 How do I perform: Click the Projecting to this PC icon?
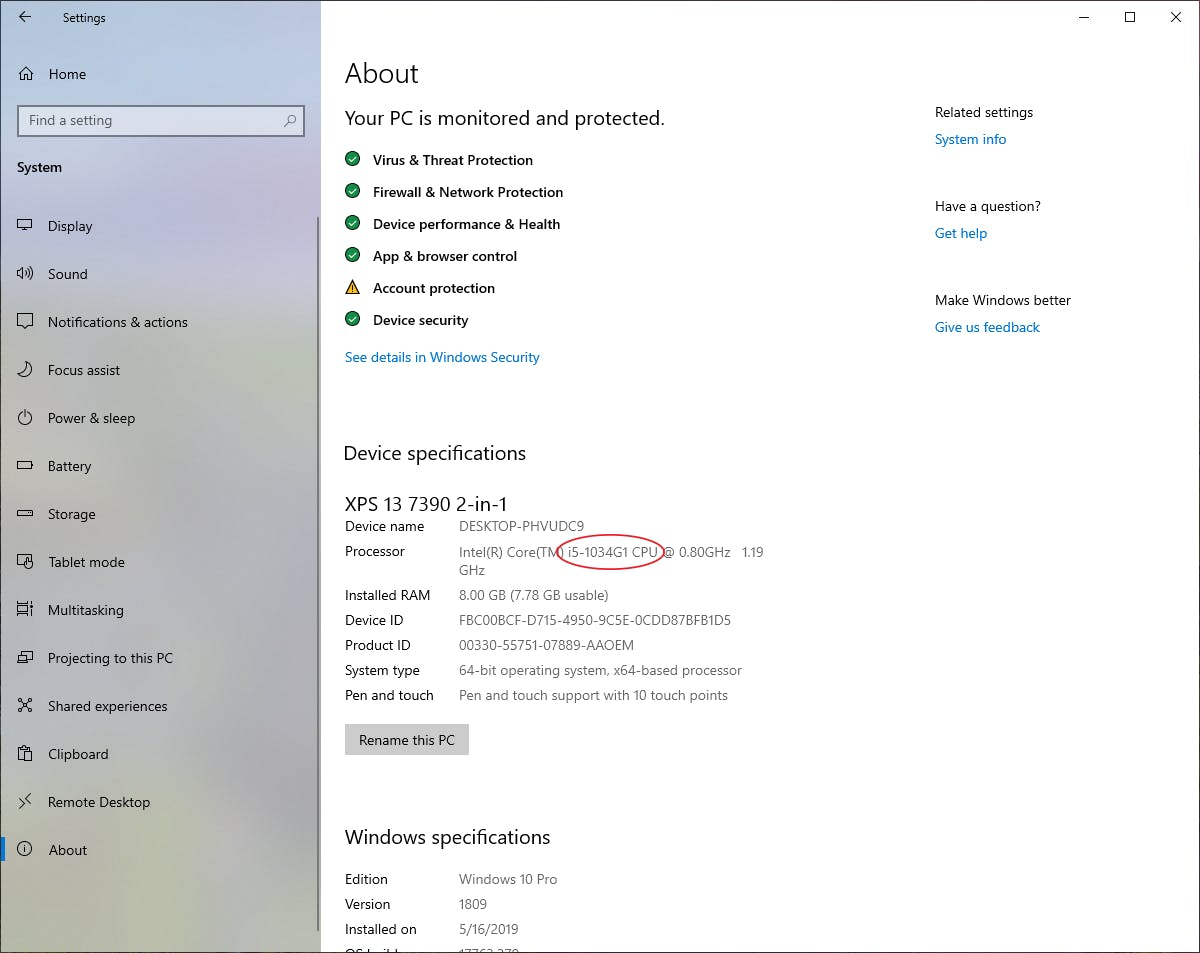click(x=26, y=658)
